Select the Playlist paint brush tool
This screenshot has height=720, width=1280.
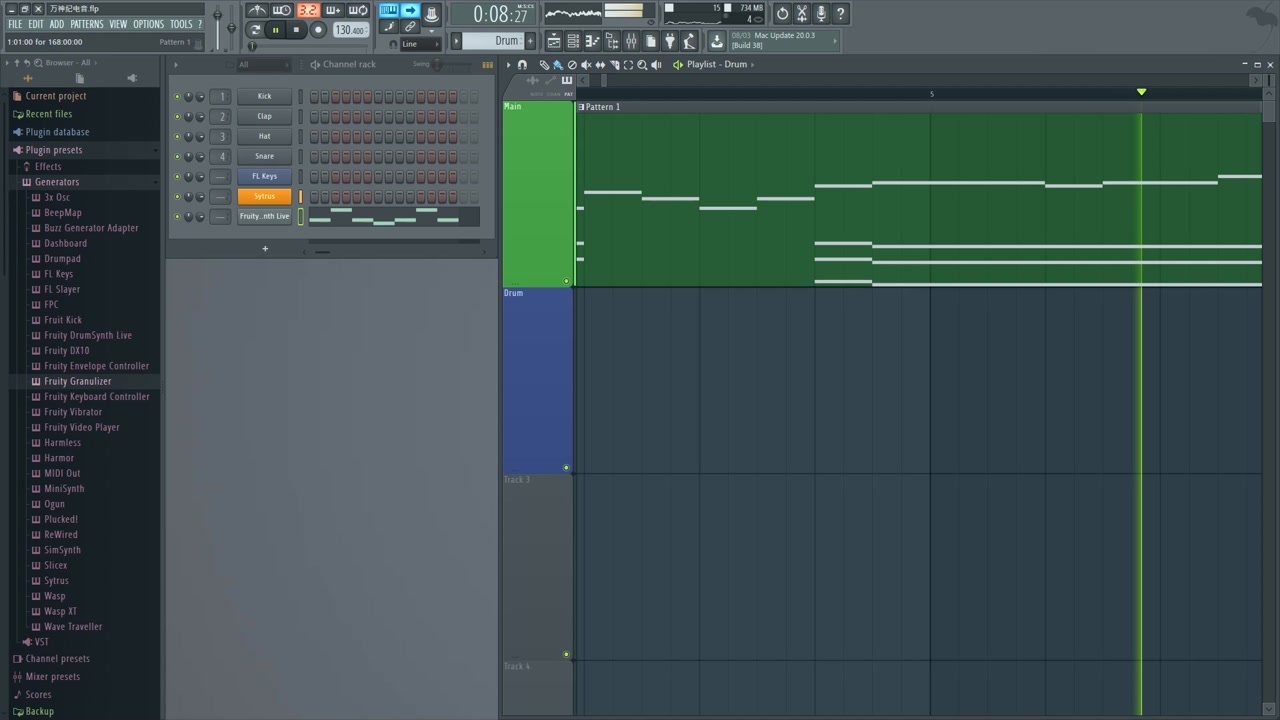[558, 65]
